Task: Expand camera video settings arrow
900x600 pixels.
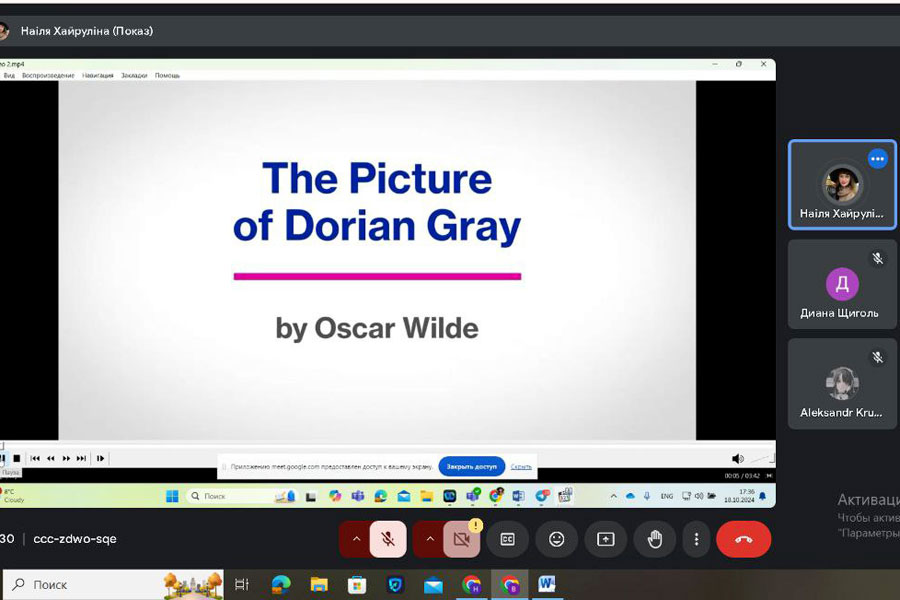Action: pyautogui.click(x=429, y=539)
